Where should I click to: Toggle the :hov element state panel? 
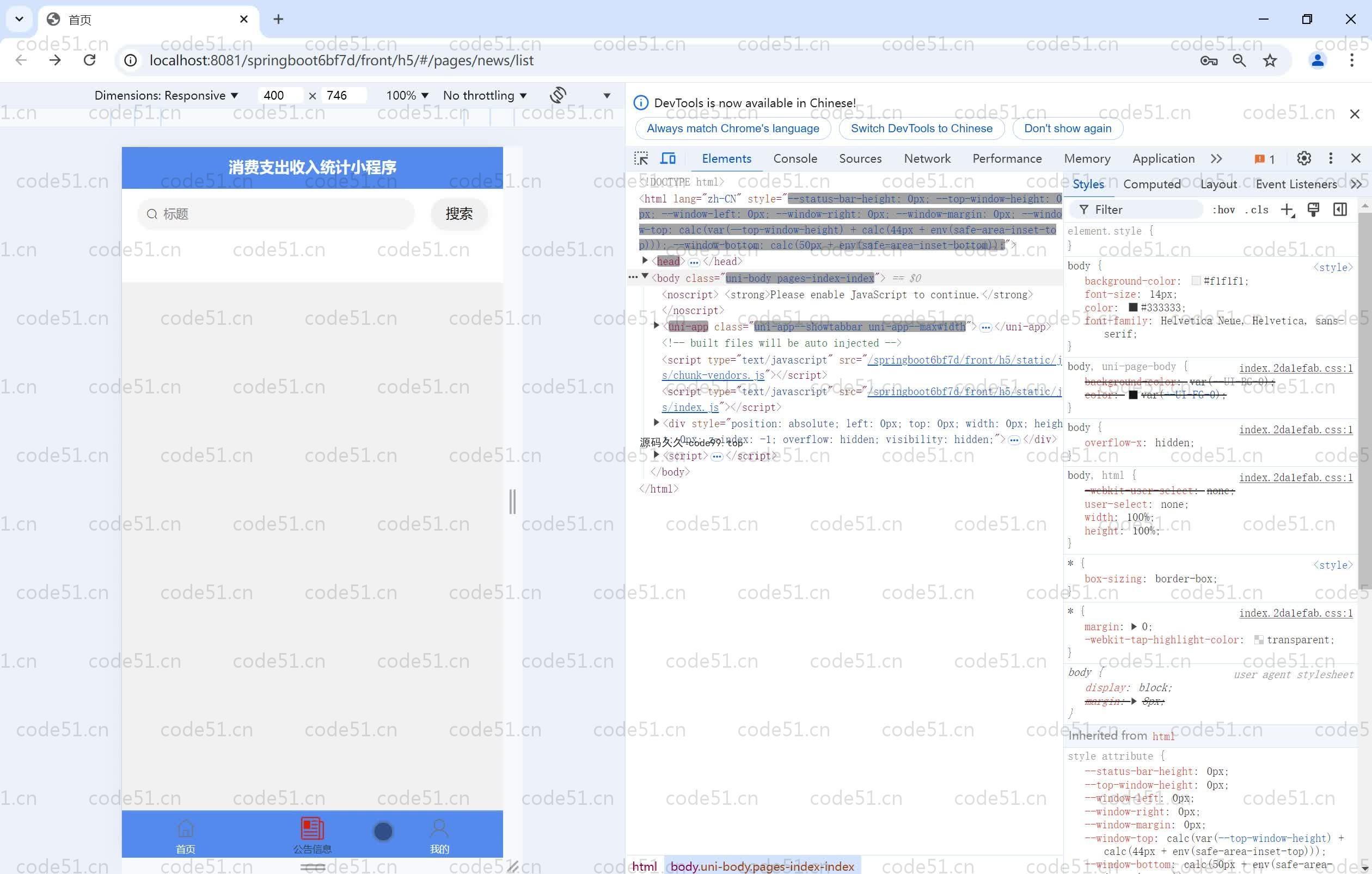coord(1224,210)
